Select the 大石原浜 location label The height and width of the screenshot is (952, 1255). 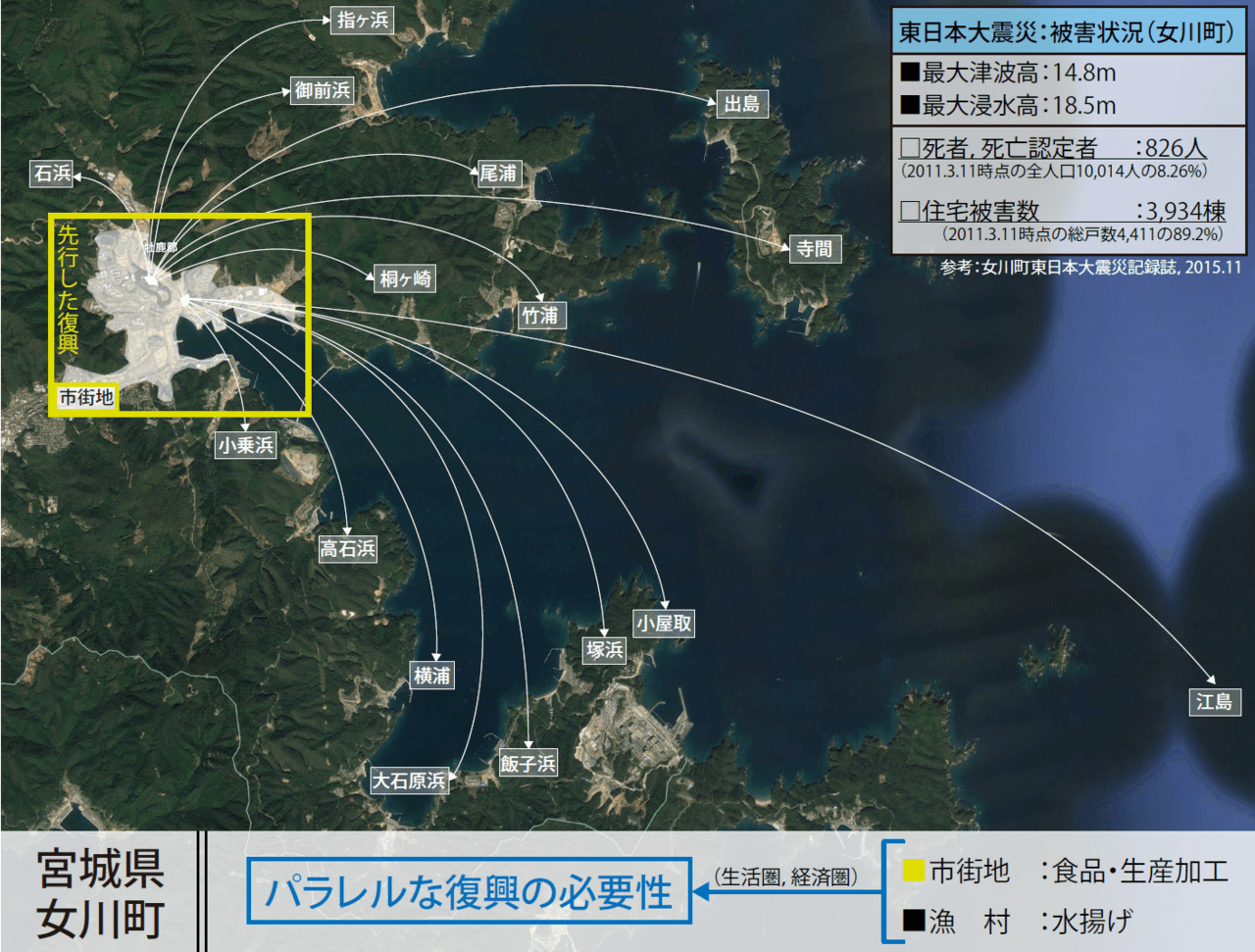coord(409,780)
